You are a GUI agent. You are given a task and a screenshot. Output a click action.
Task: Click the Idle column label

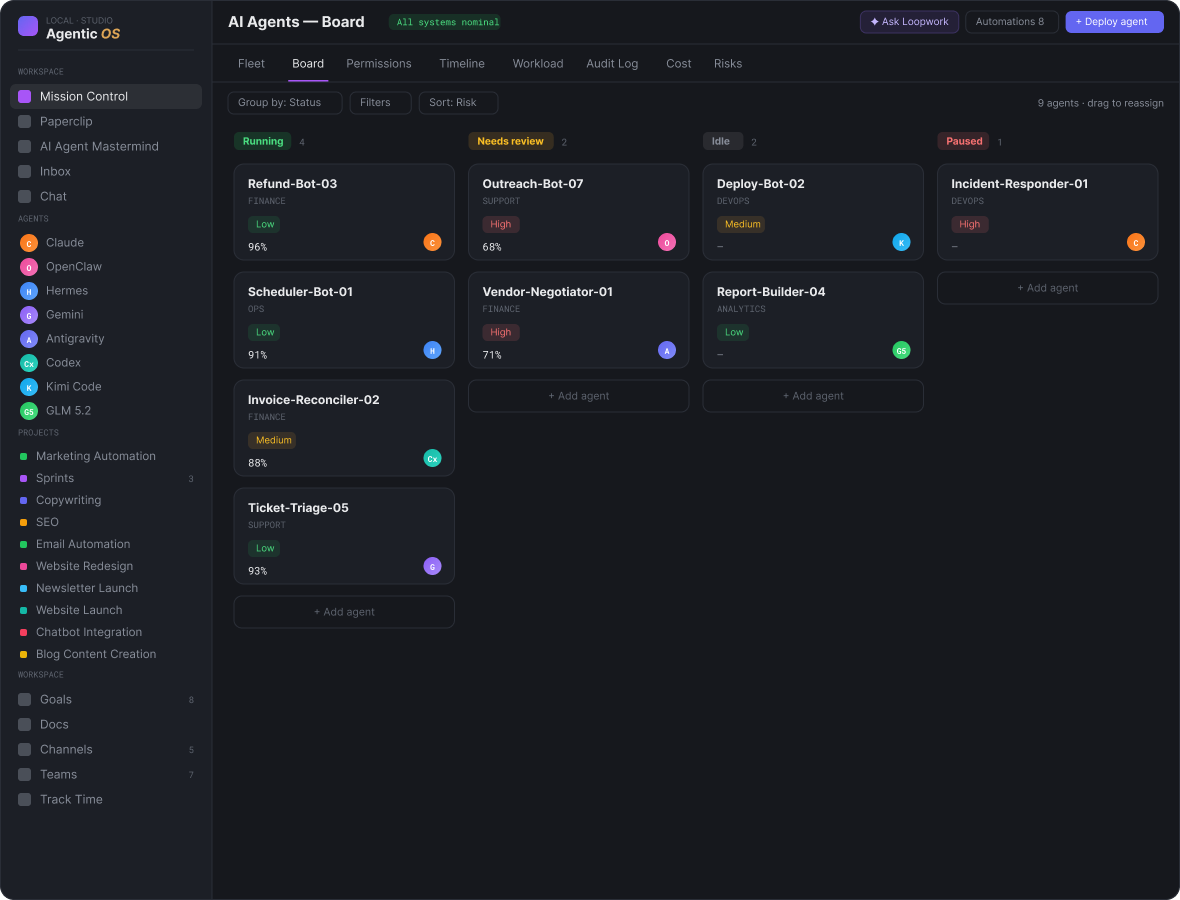tap(722, 141)
